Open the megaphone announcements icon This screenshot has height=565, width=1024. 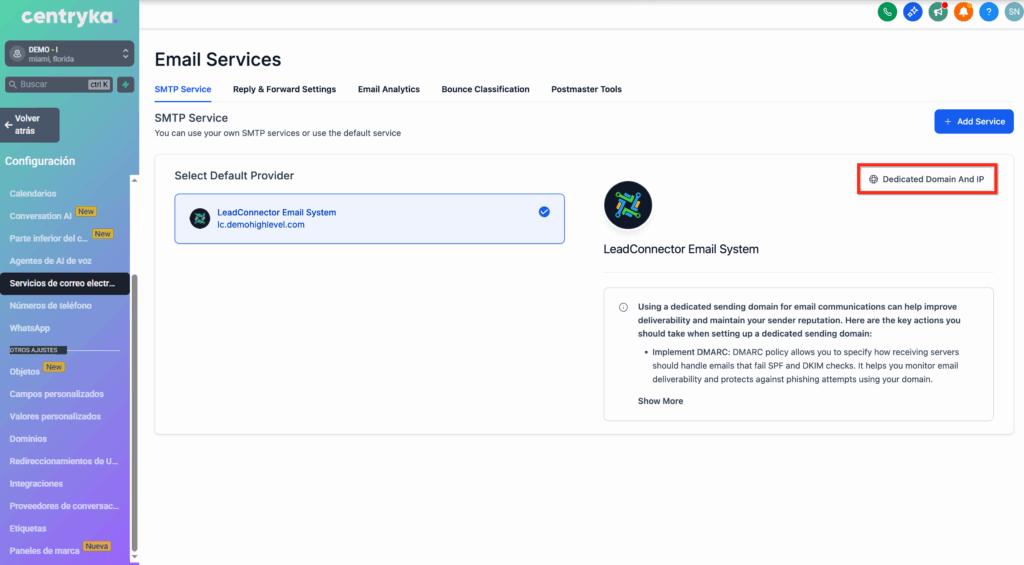point(937,12)
